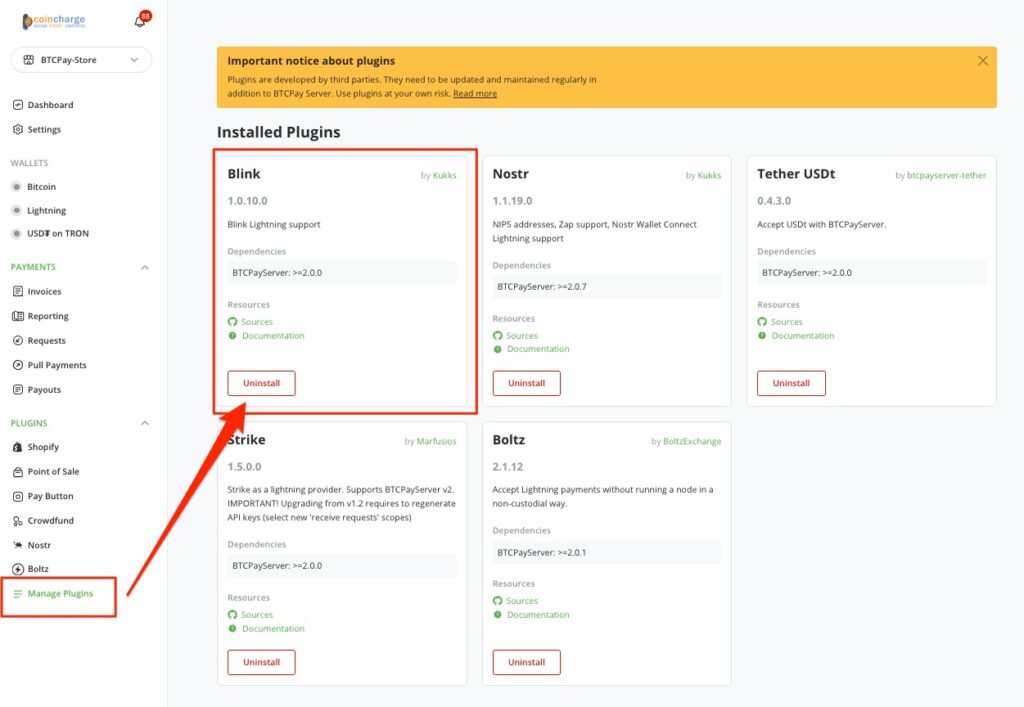Open Crowdfund plugin page
1024x707 pixels.
coord(50,520)
